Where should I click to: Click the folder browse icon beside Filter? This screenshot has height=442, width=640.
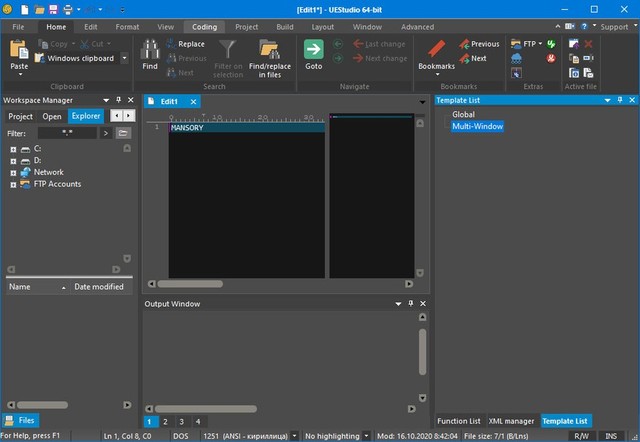click(x=123, y=132)
